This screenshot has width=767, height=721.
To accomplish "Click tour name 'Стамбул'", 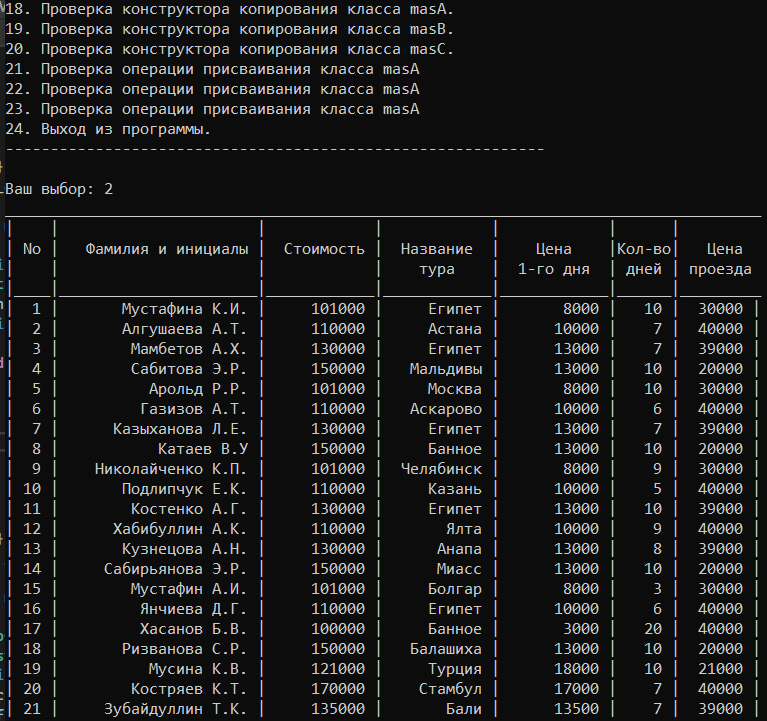I will [x=451, y=690].
